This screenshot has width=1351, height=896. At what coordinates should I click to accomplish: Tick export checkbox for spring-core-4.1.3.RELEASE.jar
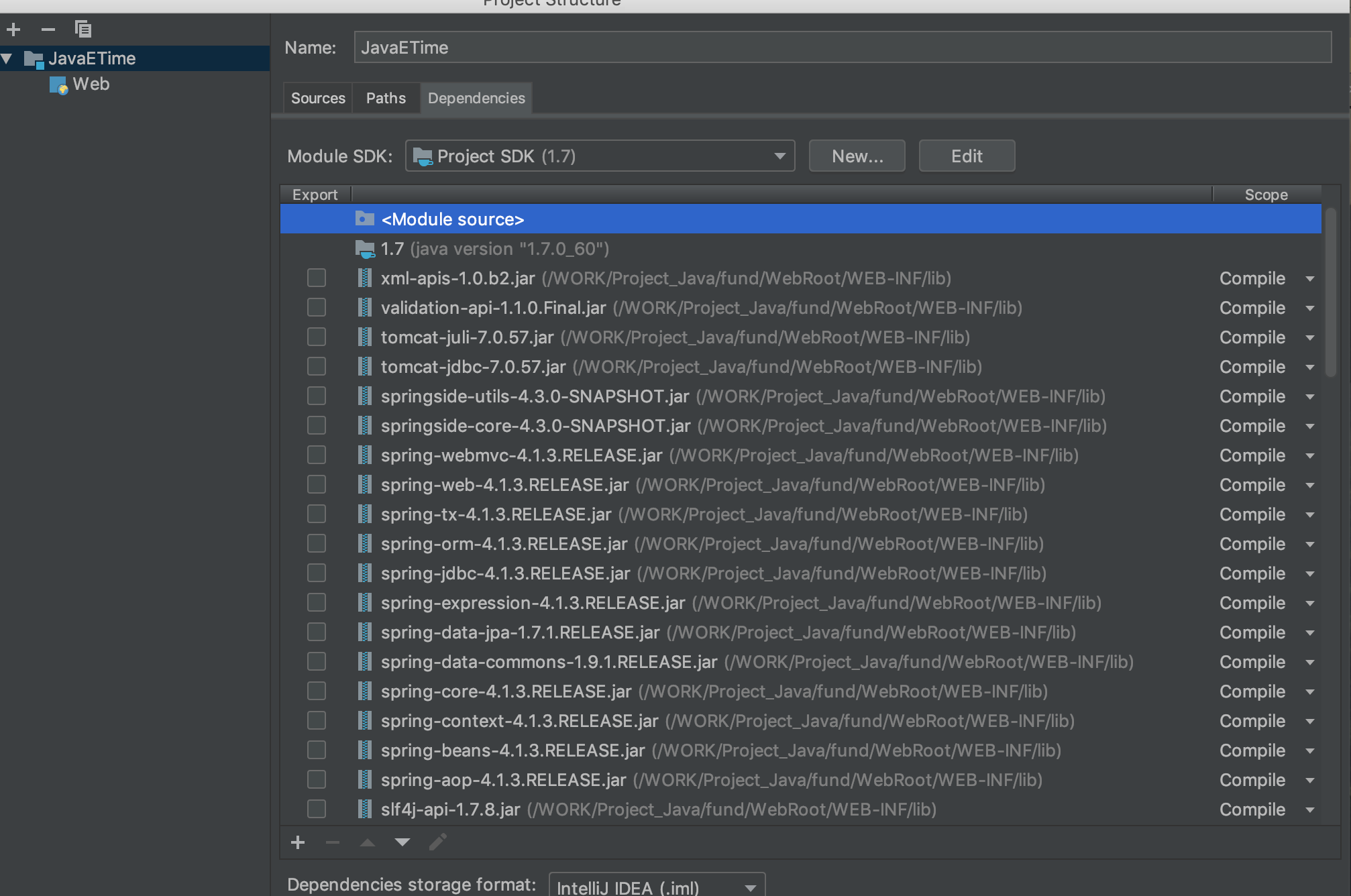[317, 691]
